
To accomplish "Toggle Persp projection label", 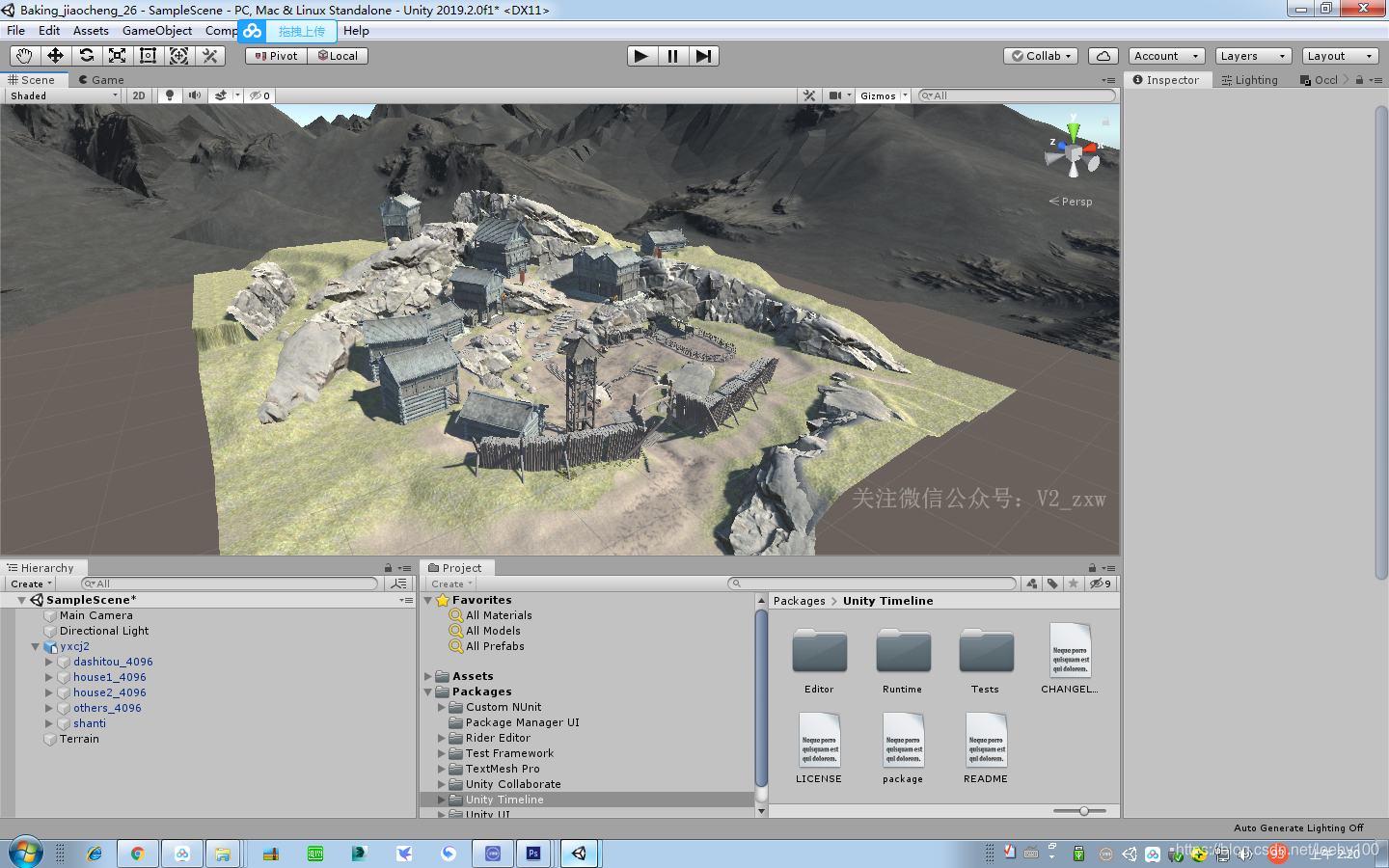I will pos(1072,202).
